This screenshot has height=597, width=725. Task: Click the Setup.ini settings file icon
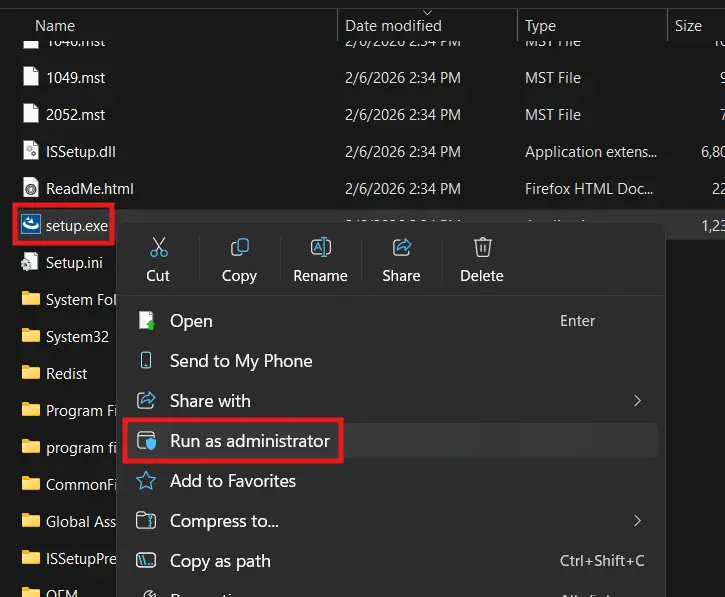coord(30,262)
